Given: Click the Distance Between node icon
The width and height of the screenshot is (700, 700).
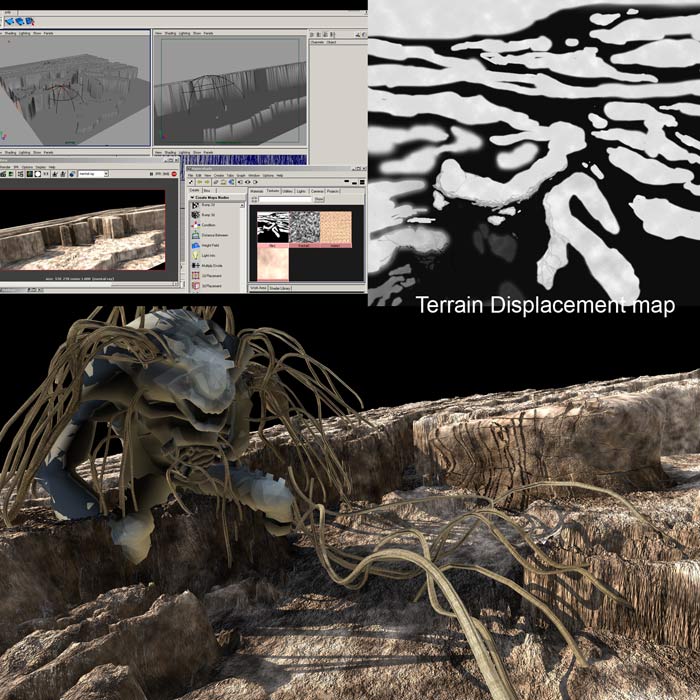Looking at the screenshot, I should pyautogui.click(x=196, y=236).
